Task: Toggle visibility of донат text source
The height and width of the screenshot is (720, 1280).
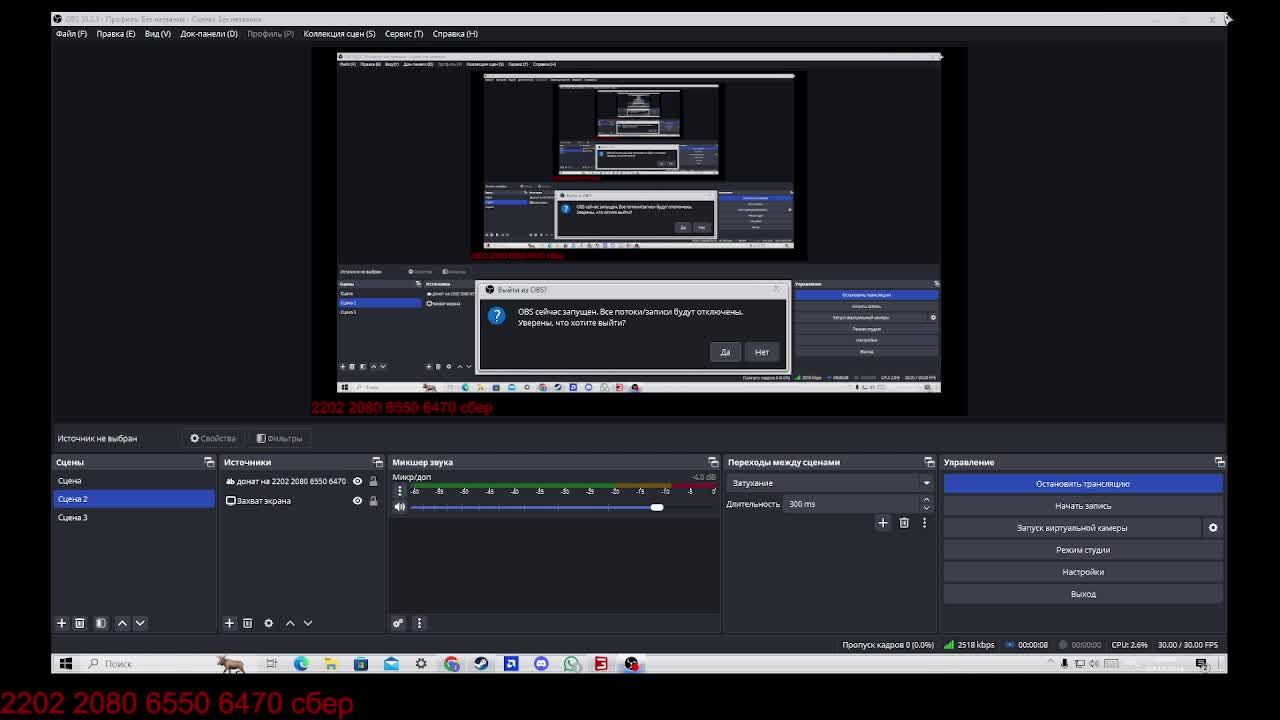Action: tap(357, 481)
